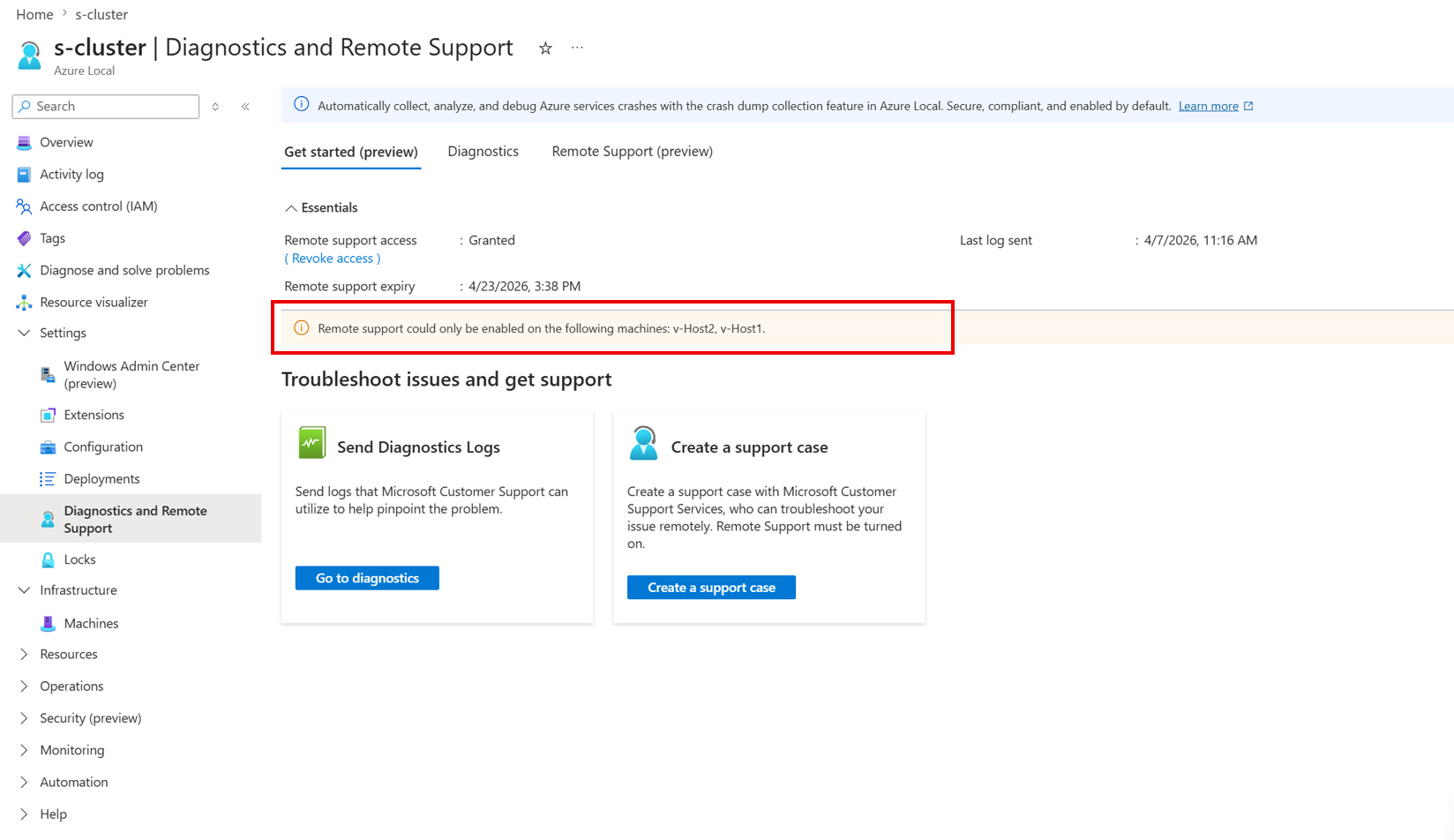Collapse the Essentials section
Screen dimensions: 1454x840
point(290,208)
